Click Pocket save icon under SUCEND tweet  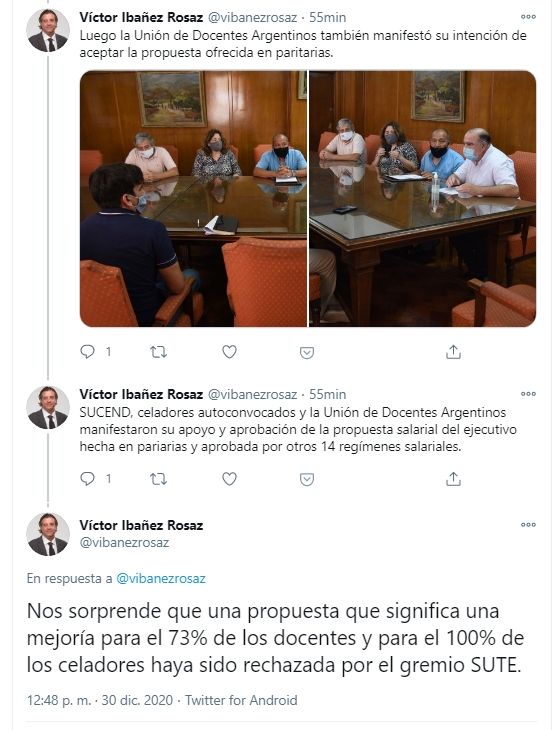[x=307, y=480]
